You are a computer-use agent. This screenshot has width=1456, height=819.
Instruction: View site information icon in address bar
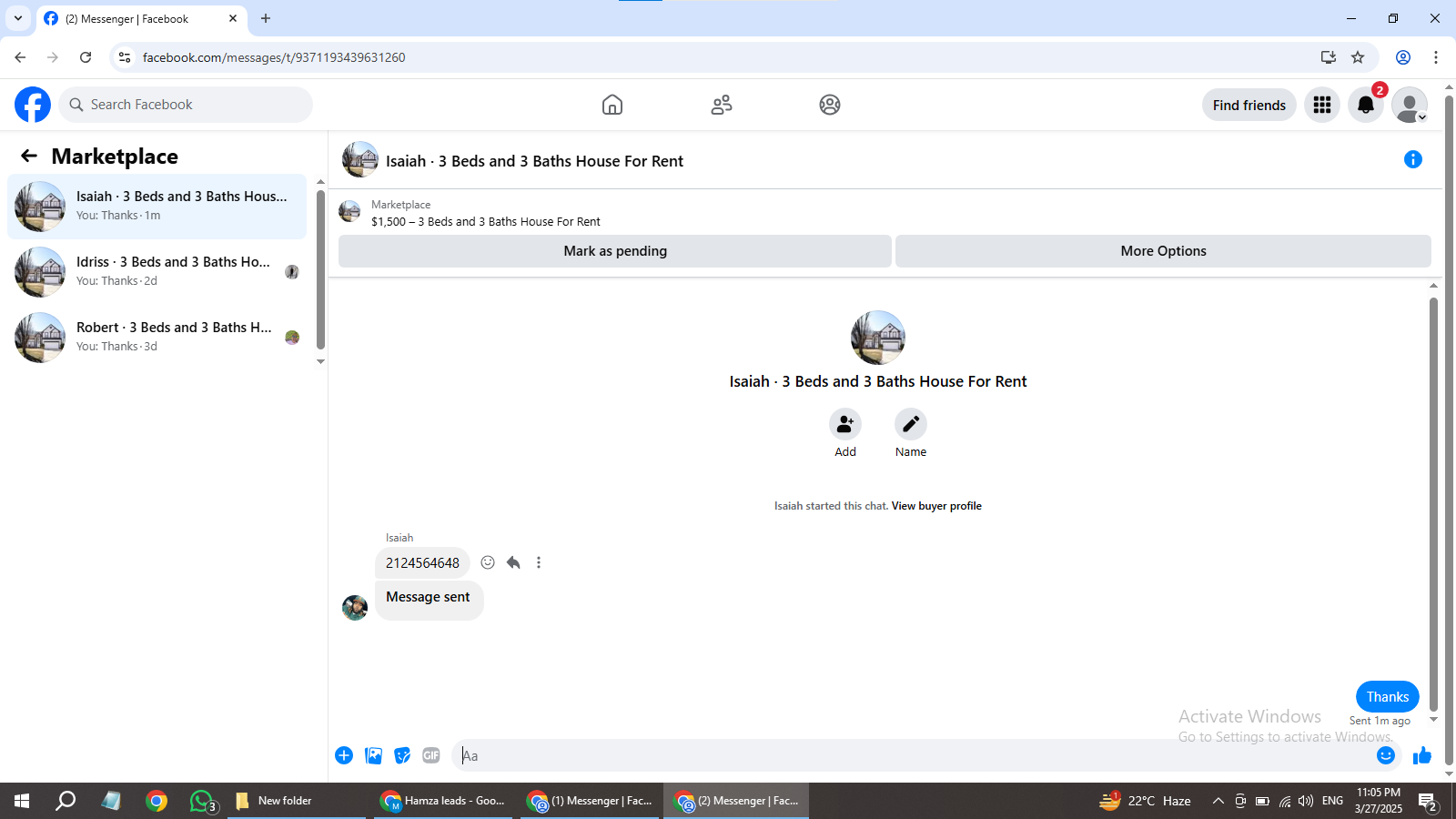pyautogui.click(x=125, y=57)
